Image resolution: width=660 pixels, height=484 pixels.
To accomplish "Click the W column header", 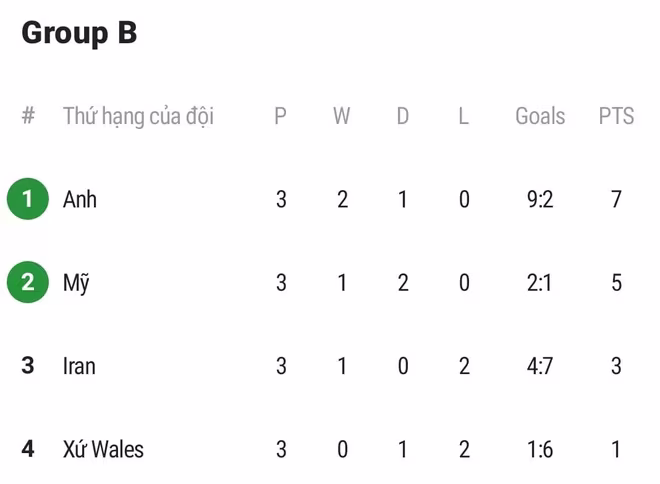I will [342, 116].
